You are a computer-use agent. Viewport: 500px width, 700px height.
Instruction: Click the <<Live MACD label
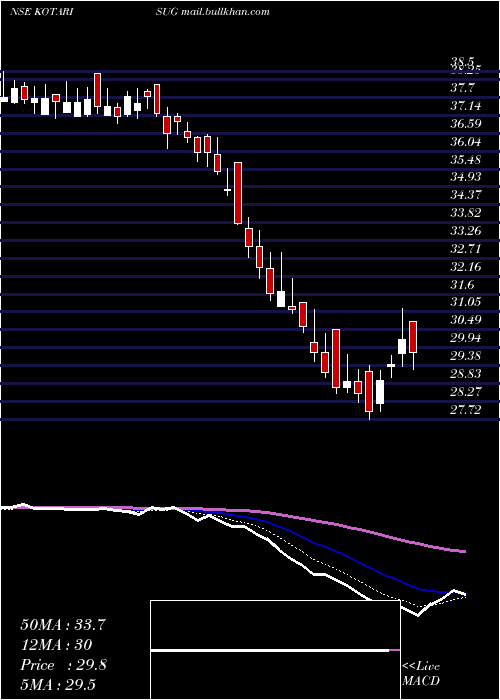[421, 674]
